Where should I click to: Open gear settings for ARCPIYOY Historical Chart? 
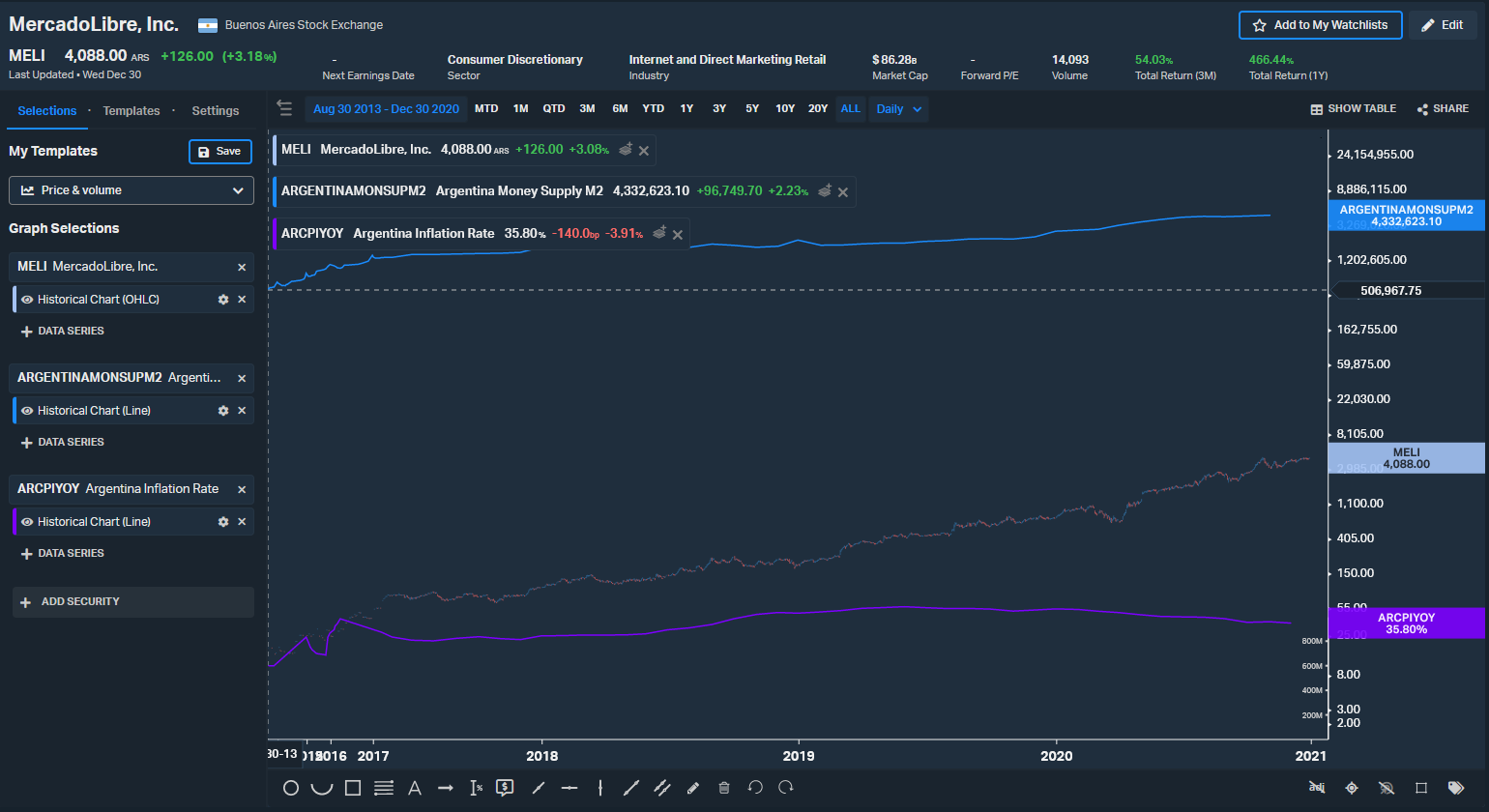click(223, 522)
